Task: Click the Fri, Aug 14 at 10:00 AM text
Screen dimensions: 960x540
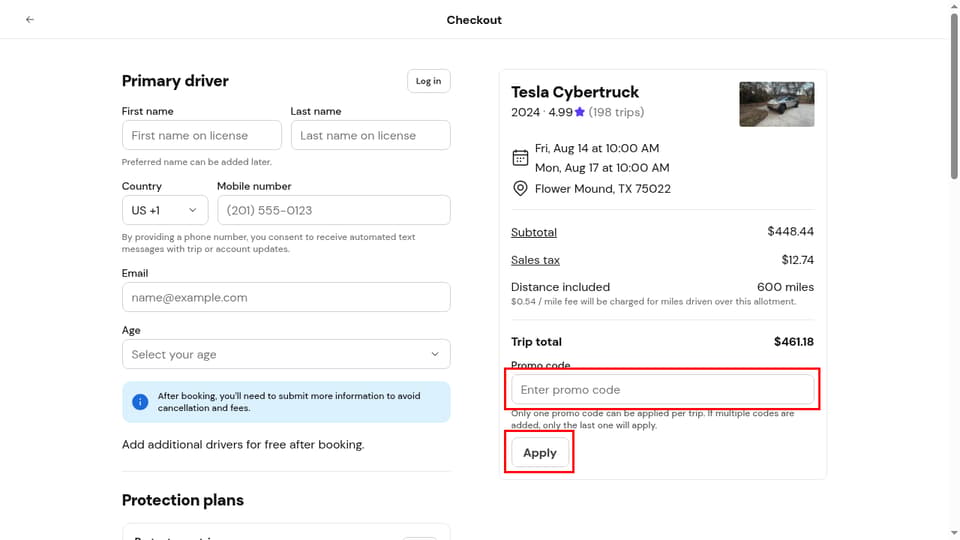Action: click(x=597, y=148)
